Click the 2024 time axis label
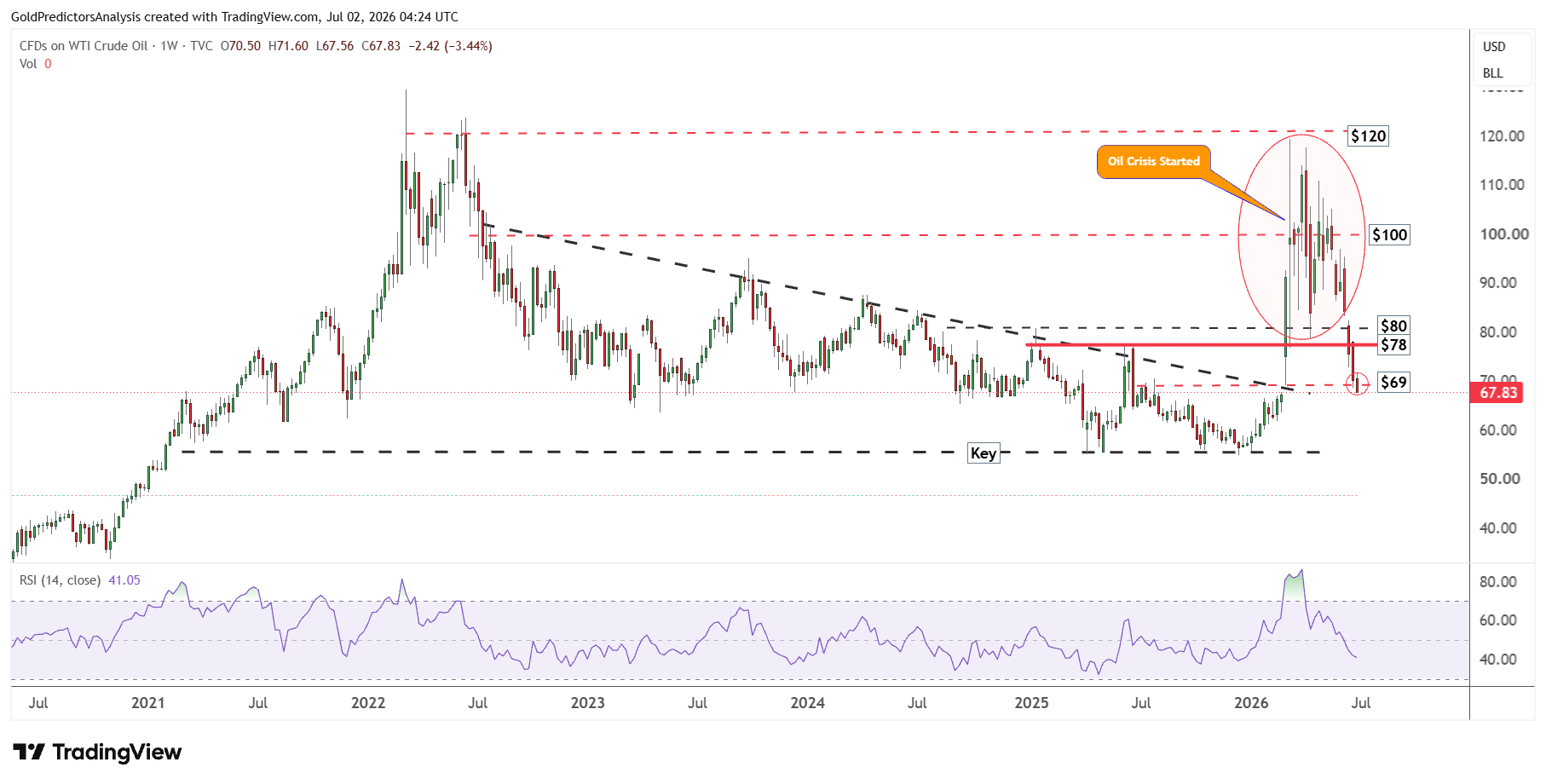The width and height of the screenshot is (1546, 784). 807,703
